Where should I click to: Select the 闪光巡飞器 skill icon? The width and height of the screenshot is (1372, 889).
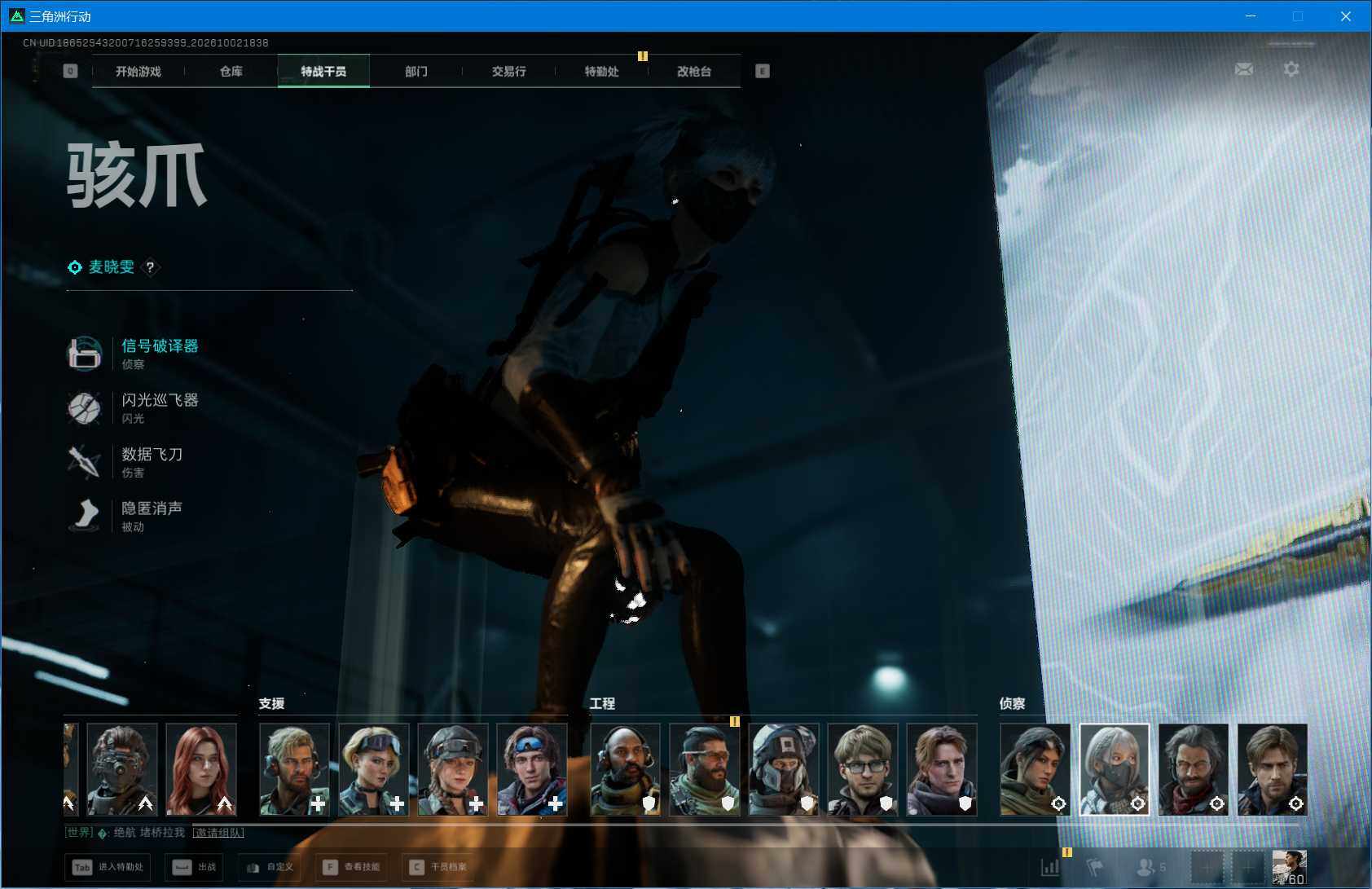pyautogui.click(x=84, y=407)
